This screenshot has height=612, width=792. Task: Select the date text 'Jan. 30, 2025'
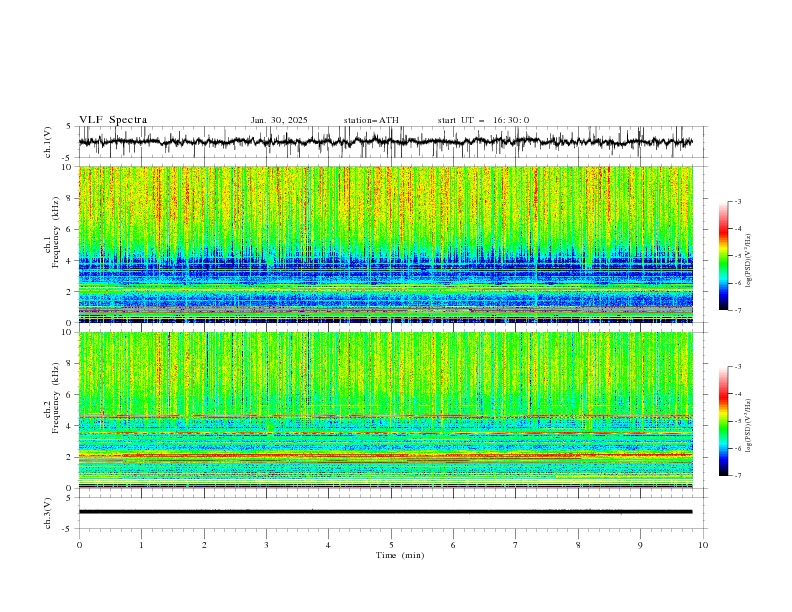279,120
